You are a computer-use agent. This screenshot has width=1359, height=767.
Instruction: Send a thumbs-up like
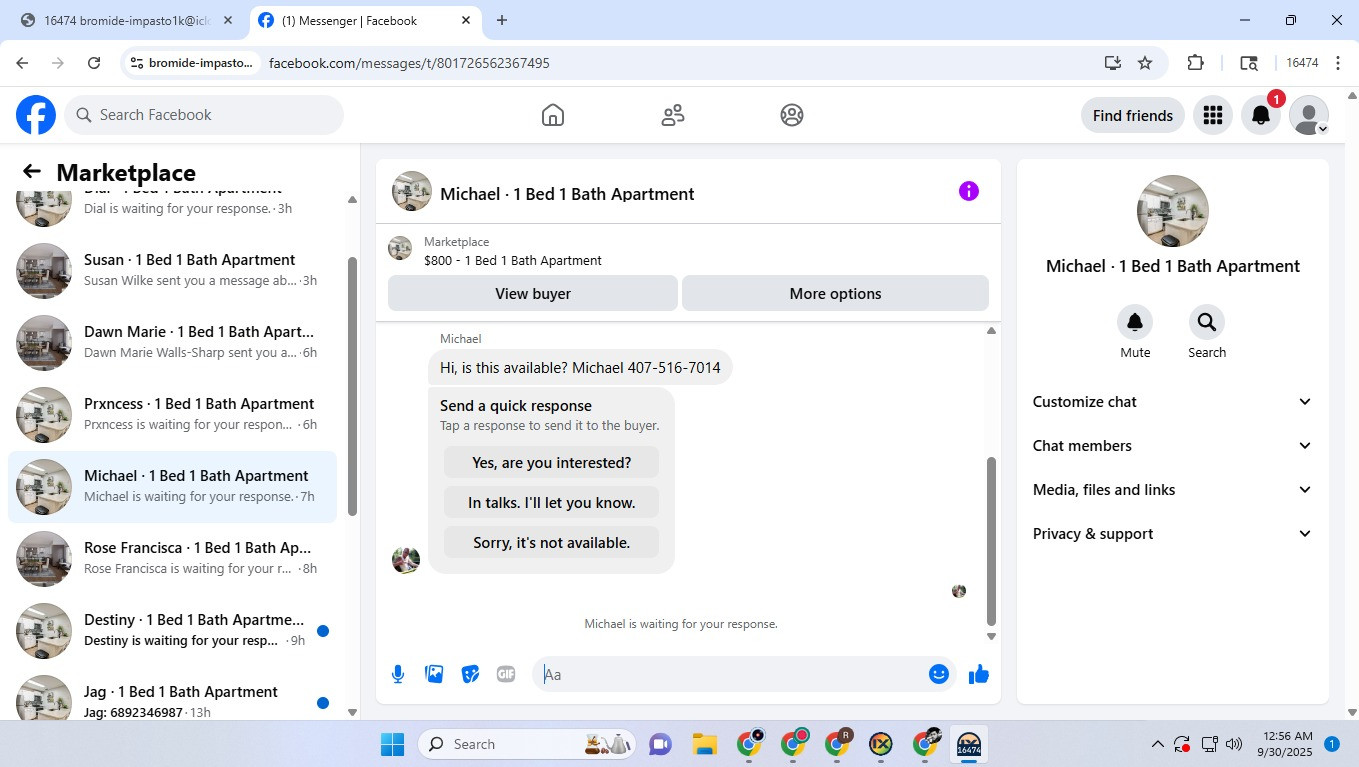point(979,674)
